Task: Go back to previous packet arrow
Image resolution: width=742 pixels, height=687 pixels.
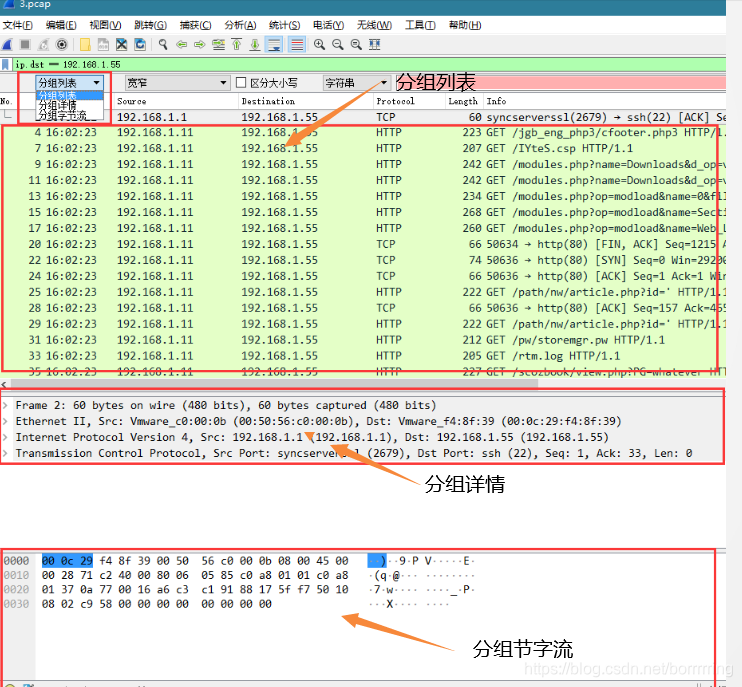Action: pos(182,45)
